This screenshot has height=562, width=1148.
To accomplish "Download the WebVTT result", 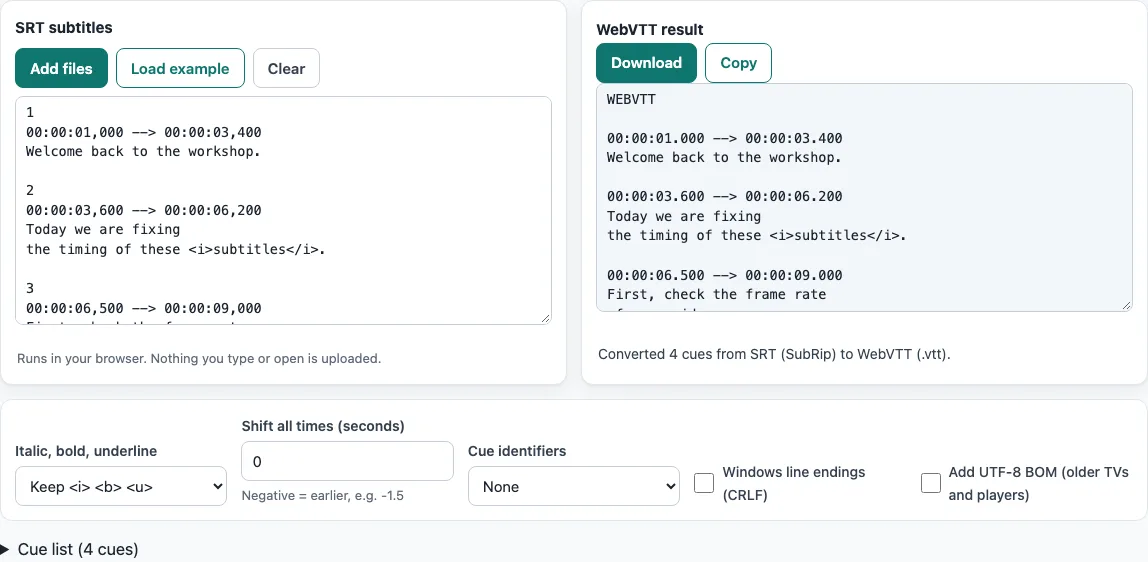I will (x=646, y=63).
